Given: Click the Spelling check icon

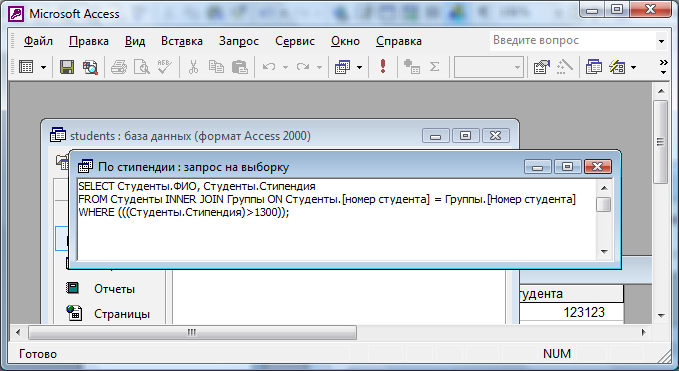Looking at the screenshot, I should [165, 67].
